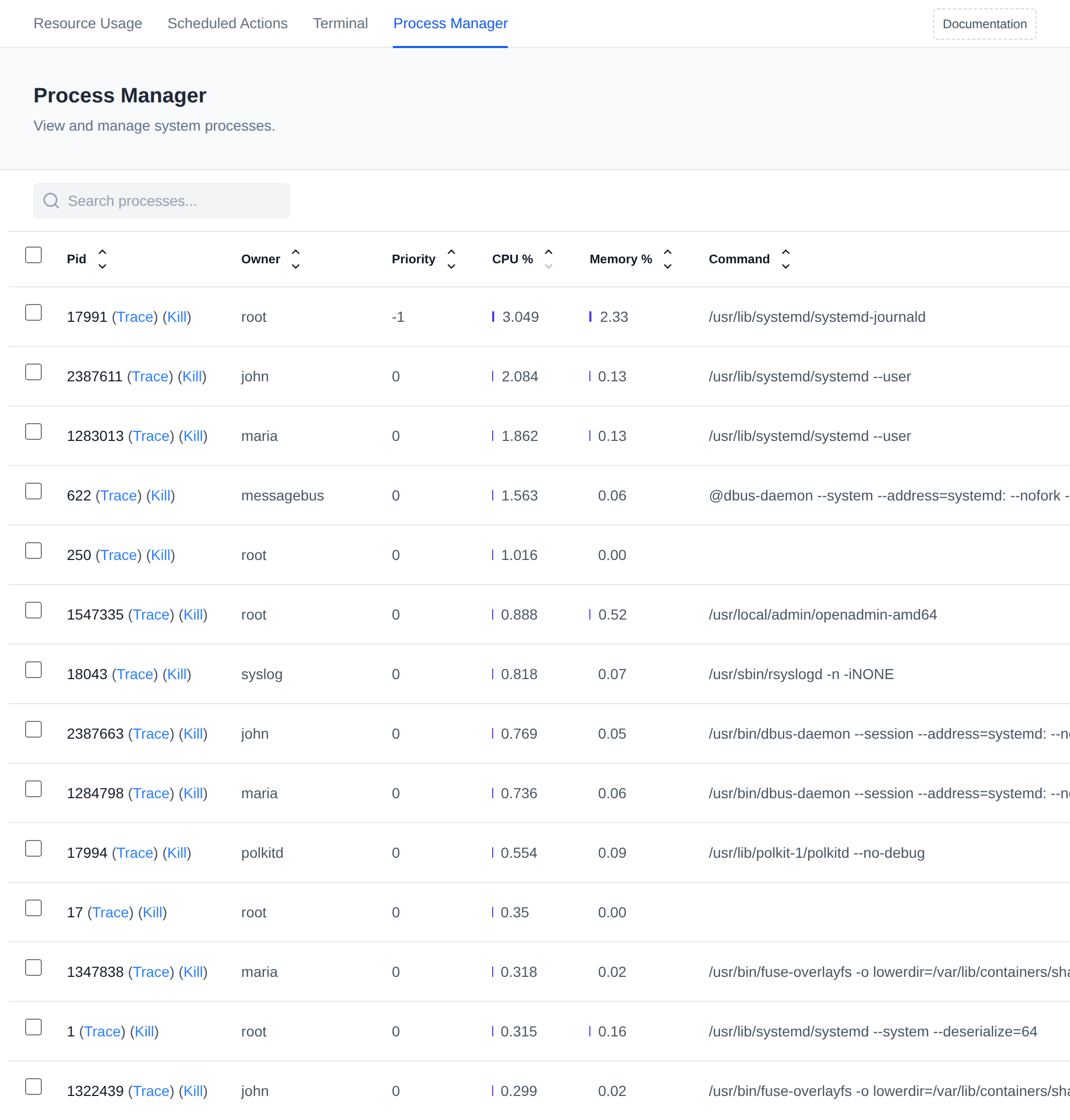Trace process 1547335
The height and width of the screenshot is (1120, 1070).
151,615
